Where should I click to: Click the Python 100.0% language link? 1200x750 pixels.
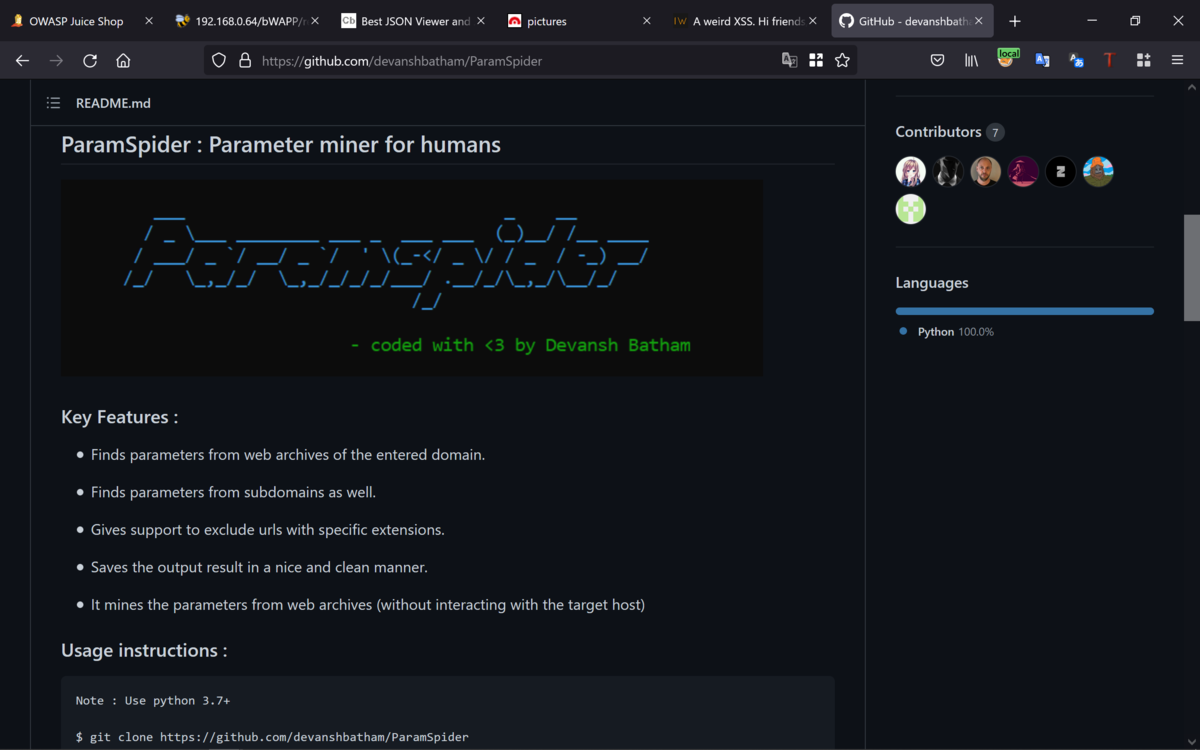(946, 332)
